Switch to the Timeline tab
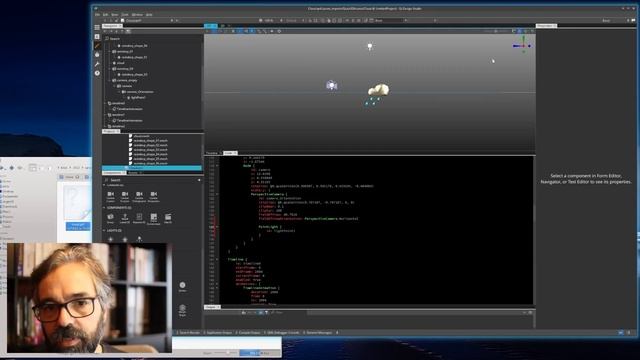The height and width of the screenshot is (360, 640). pyautogui.click(x=212, y=153)
